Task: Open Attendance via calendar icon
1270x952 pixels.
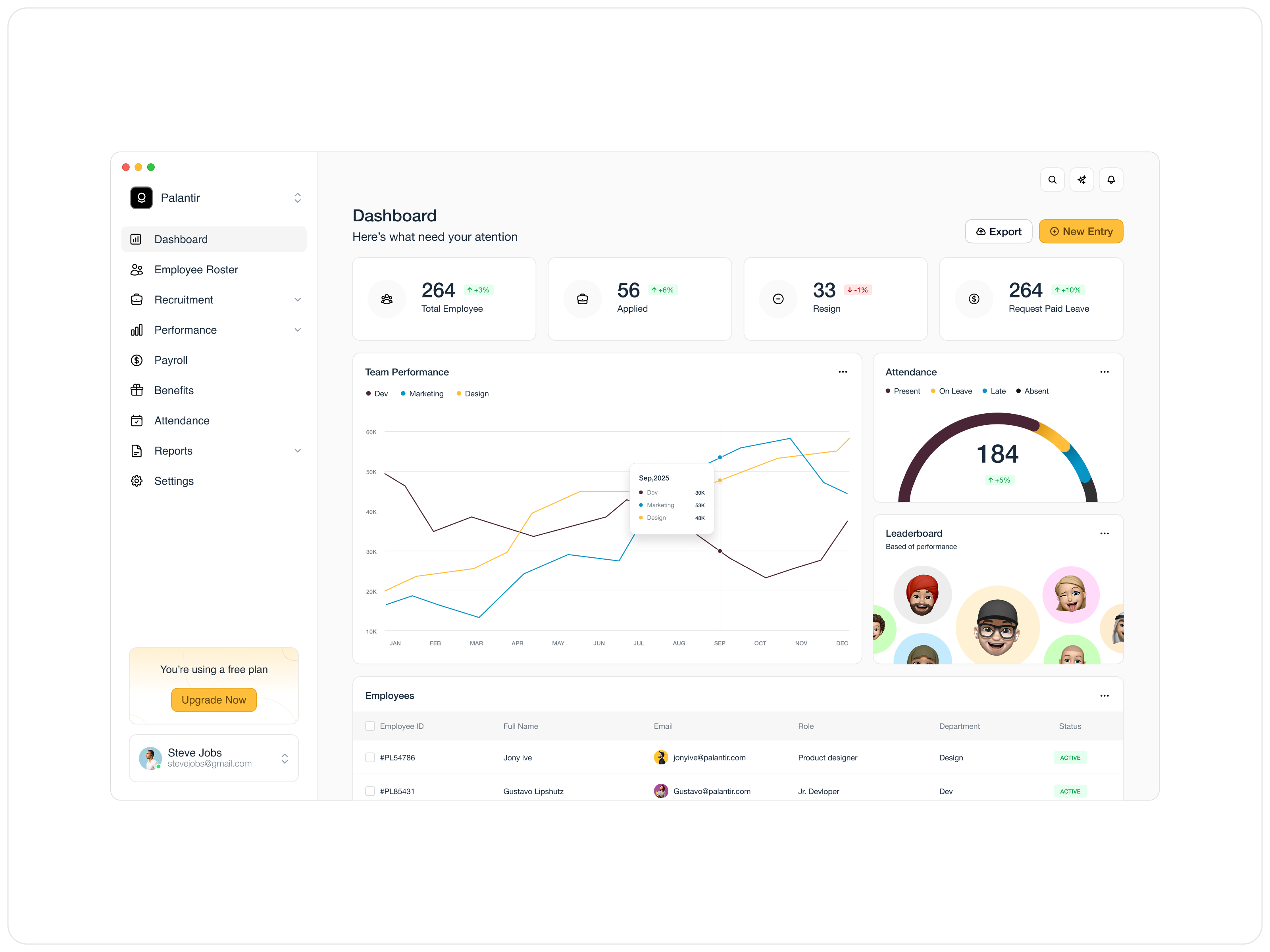Action: [x=137, y=420]
